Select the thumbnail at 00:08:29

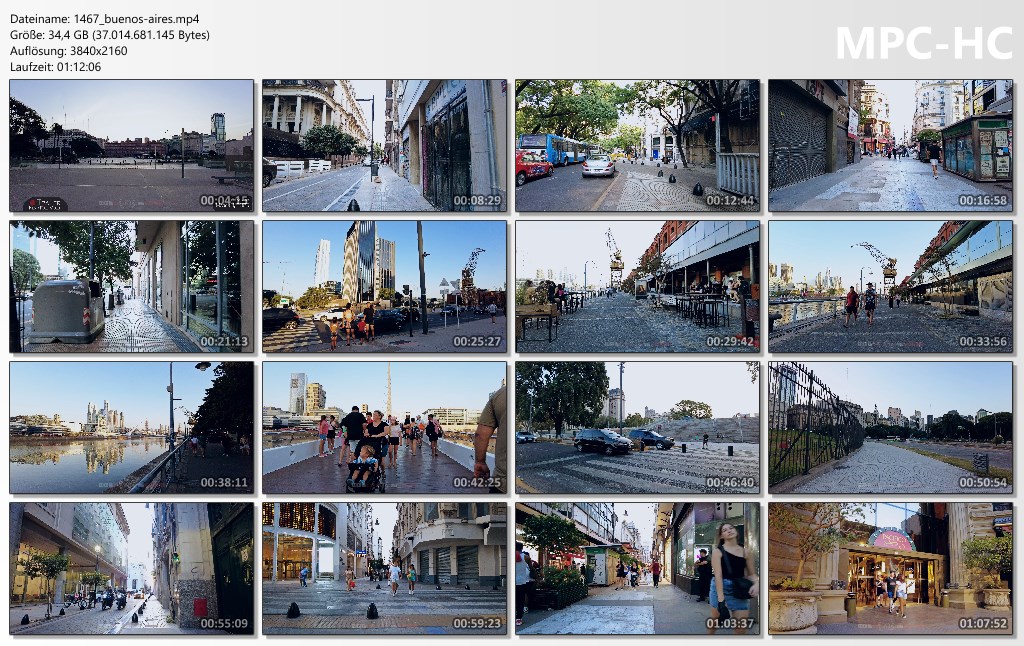click(385, 146)
